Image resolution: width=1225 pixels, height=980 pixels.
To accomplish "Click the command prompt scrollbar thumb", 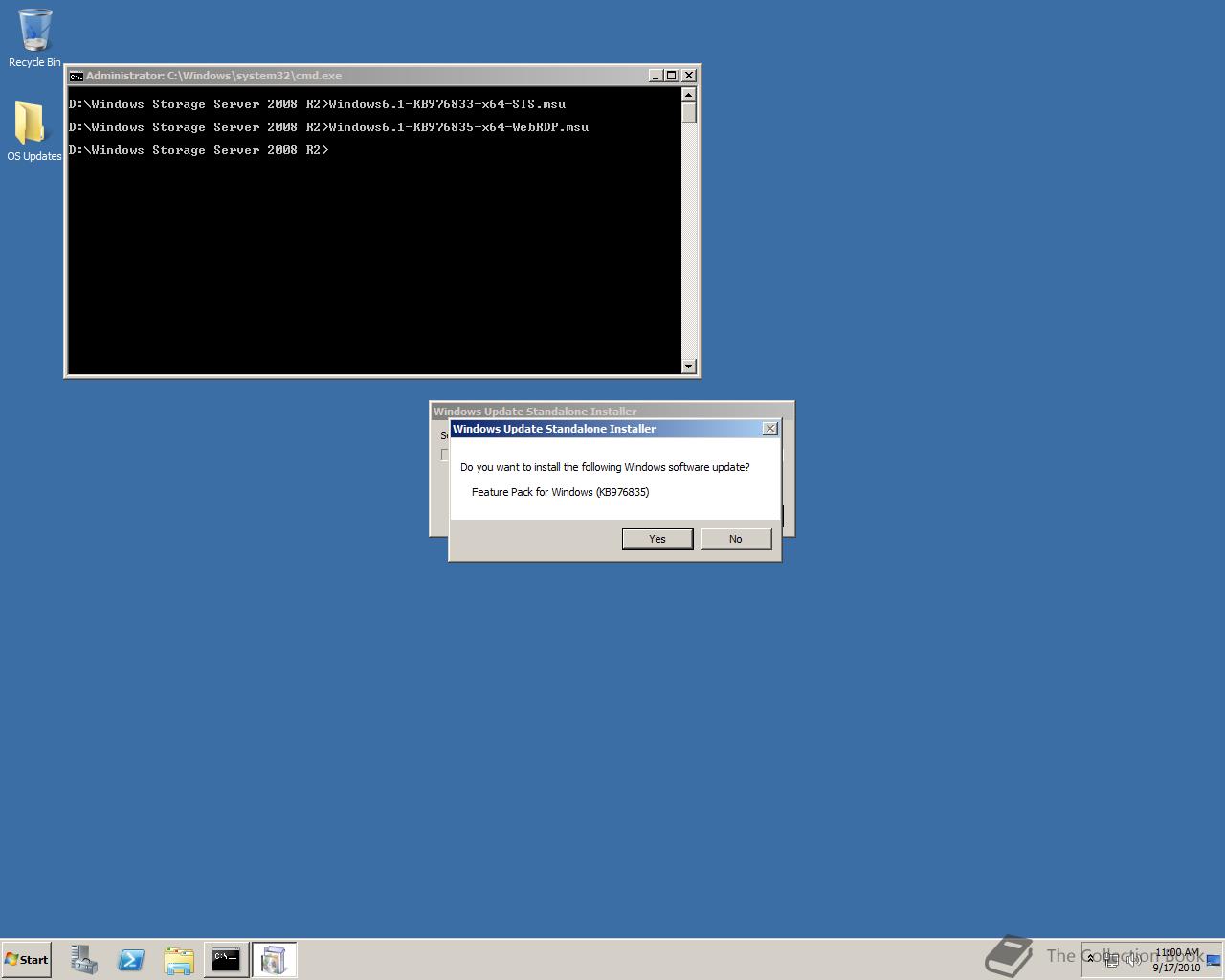I will point(688,113).
